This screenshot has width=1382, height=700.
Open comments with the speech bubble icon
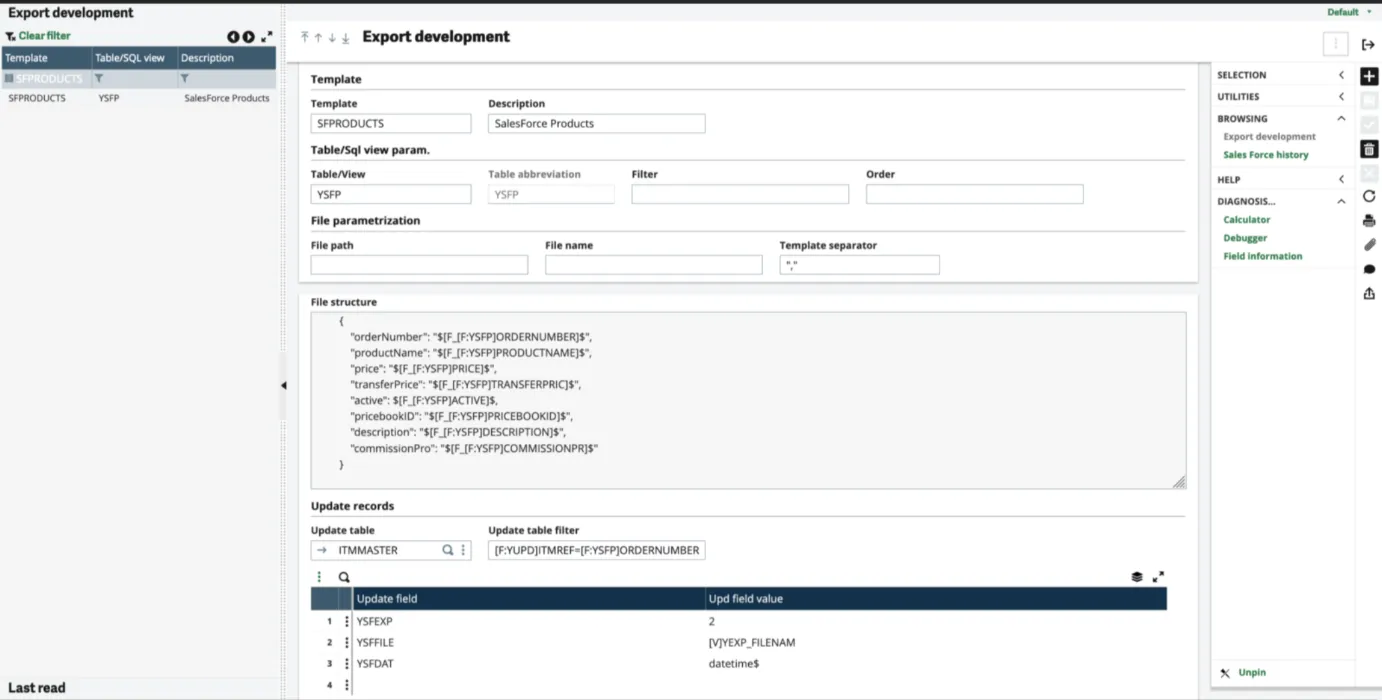pos(1369,269)
